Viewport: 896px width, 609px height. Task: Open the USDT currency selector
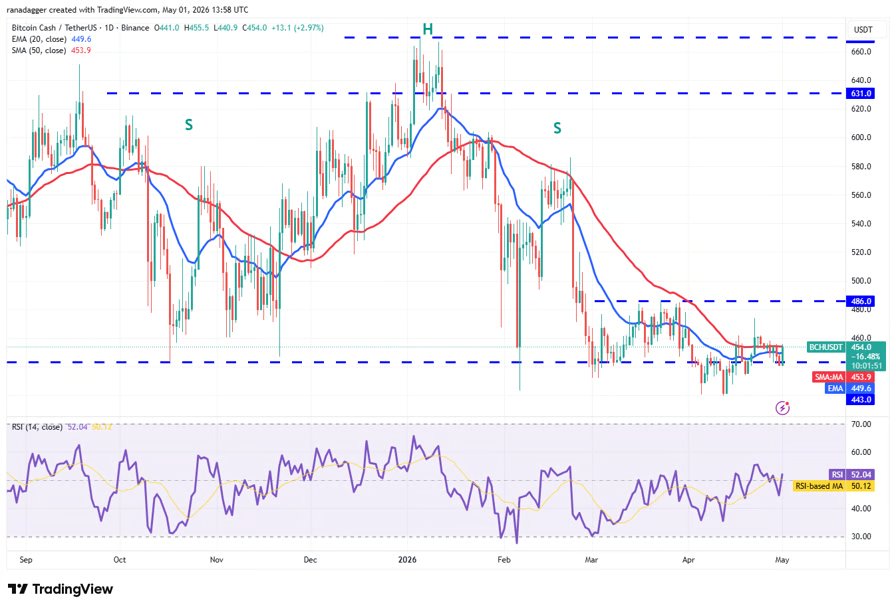tap(863, 30)
